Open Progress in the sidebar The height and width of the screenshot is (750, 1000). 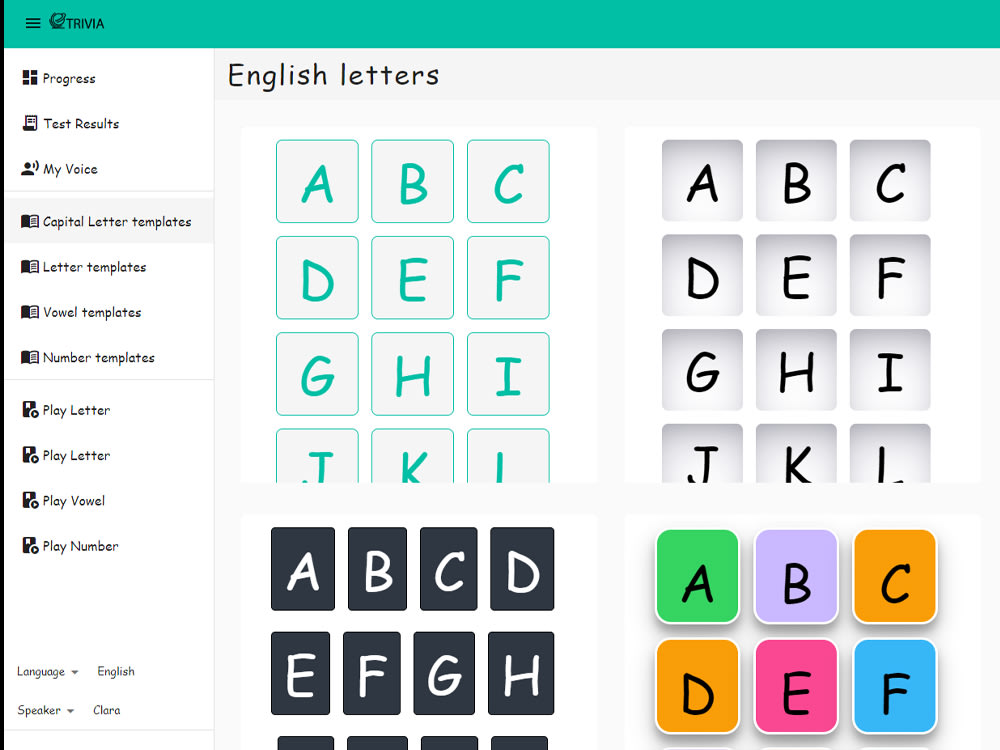tap(109, 78)
